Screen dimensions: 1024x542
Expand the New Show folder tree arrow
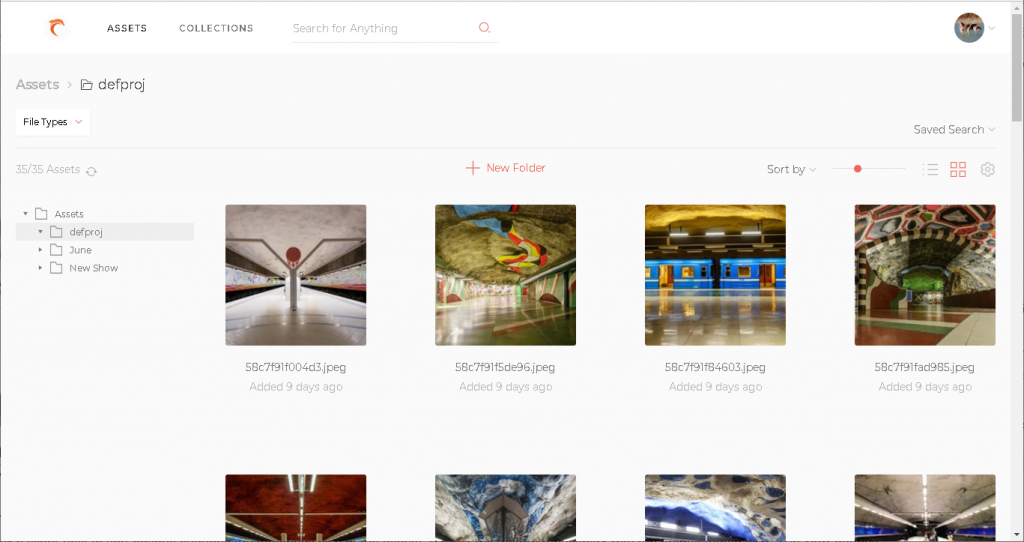click(40, 268)
